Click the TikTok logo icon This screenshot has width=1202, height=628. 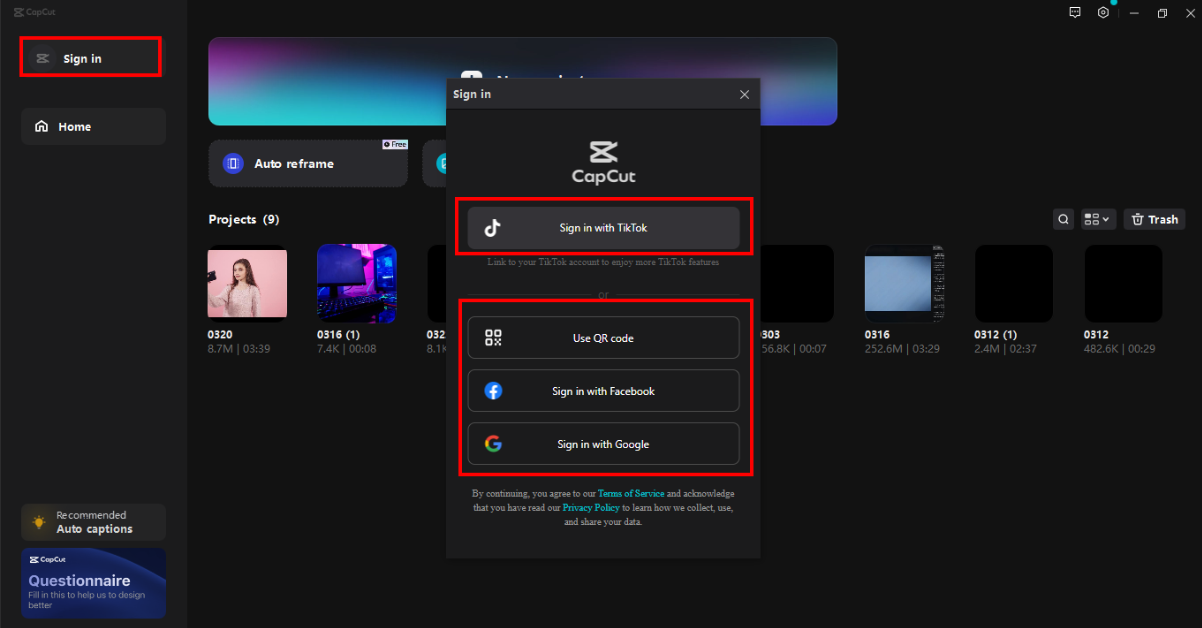click(492, 228)
